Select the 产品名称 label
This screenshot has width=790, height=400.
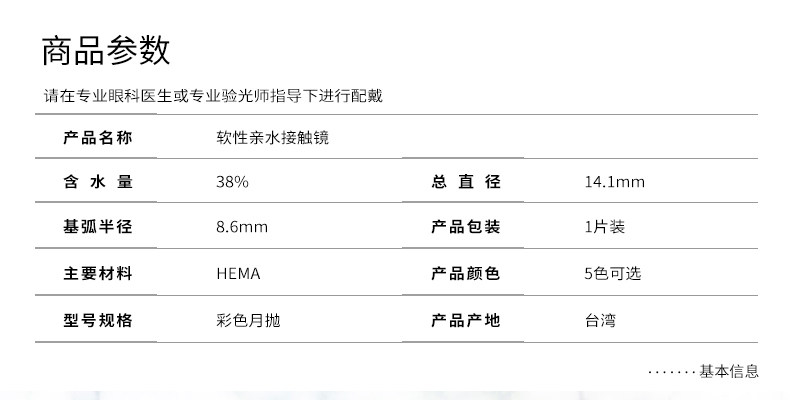click(97, 137)
